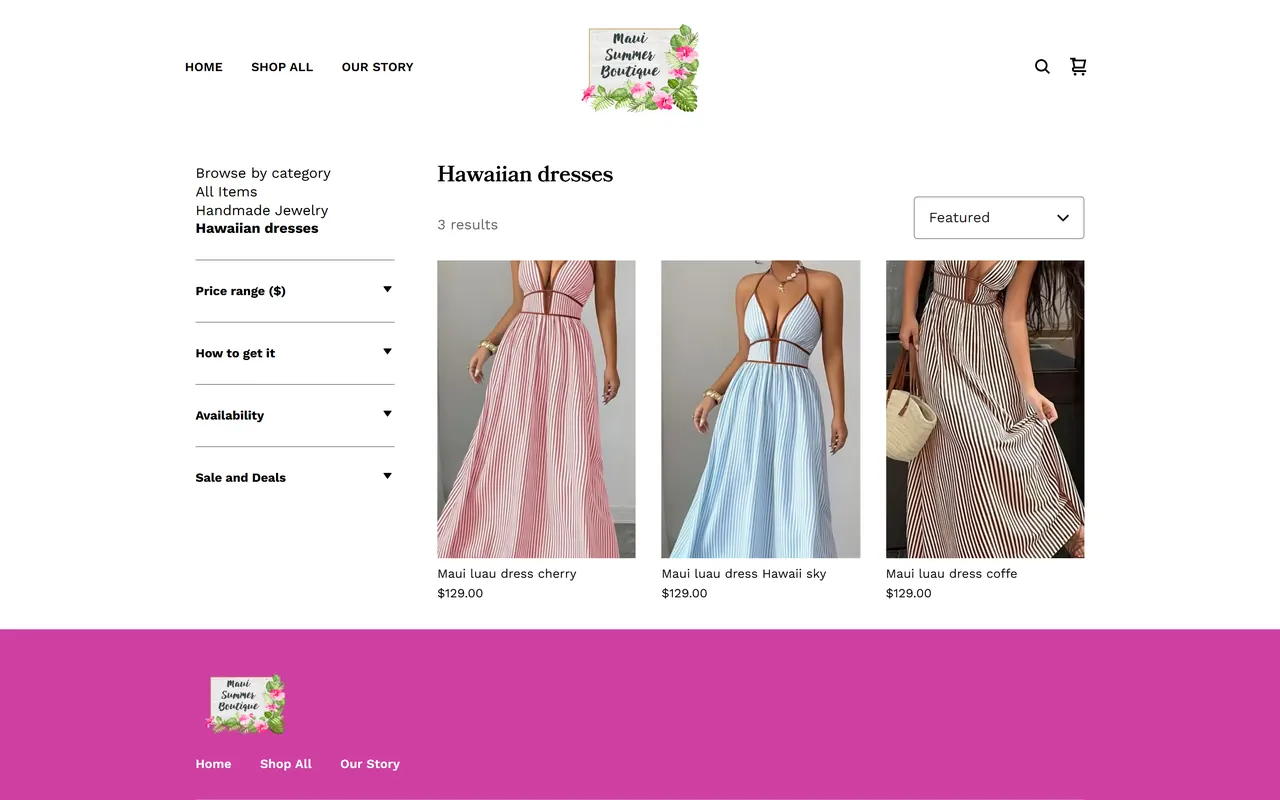This screenshot has height=800, width=1280.
Task: Click the Maui luau dress cherry title
Action: point(507,574)
